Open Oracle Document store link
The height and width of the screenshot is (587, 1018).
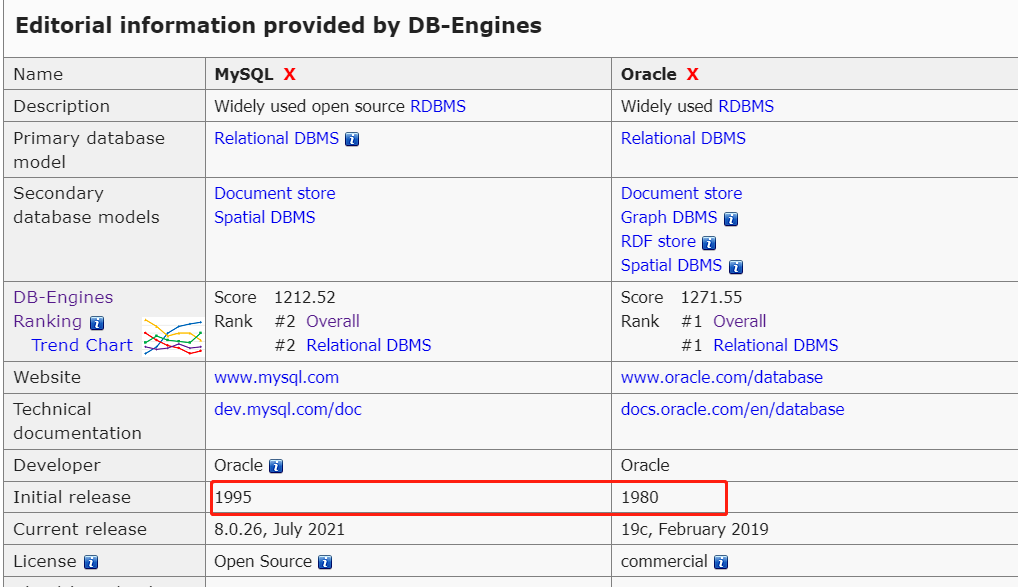[x=681, y=194]
